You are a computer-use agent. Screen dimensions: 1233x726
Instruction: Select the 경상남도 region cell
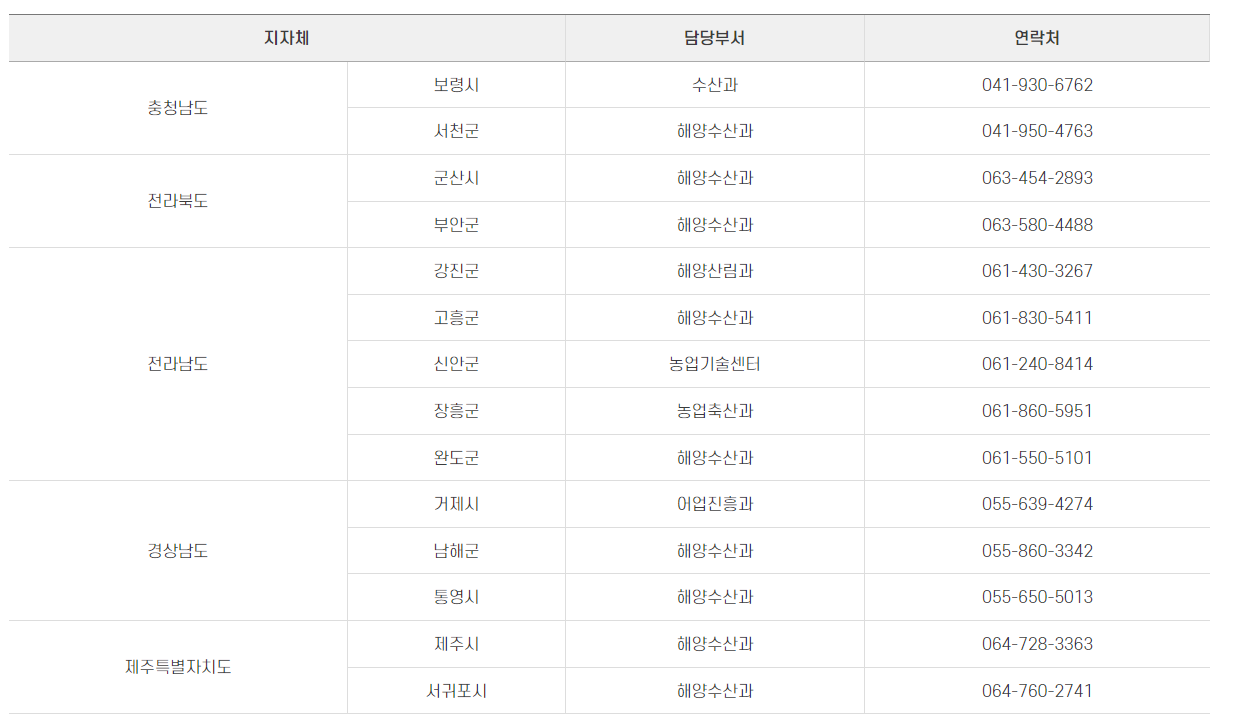pyautogui.click(x=178, y=551)
